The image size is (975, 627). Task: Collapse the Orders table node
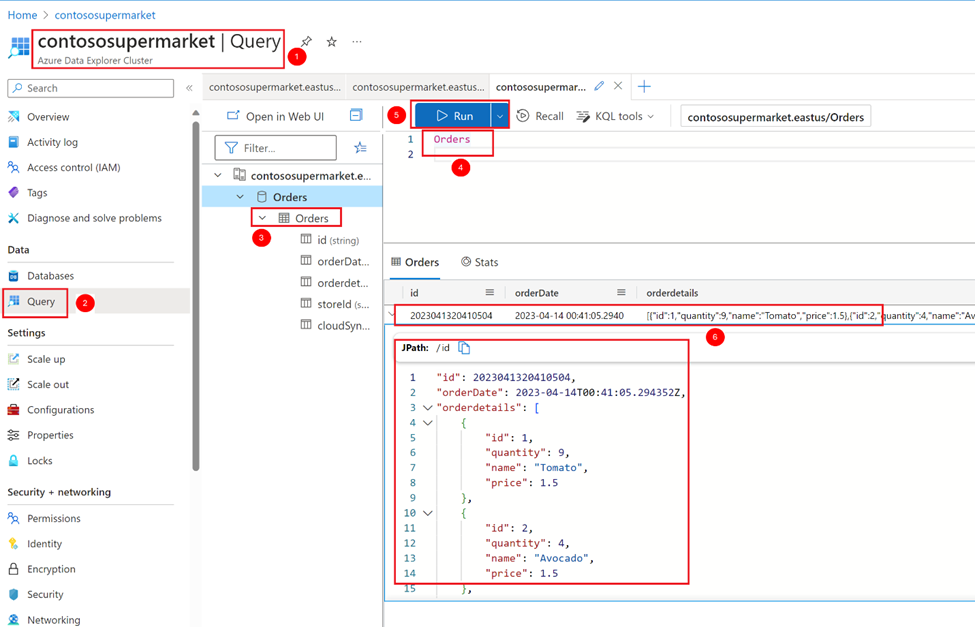pos(262,218)
